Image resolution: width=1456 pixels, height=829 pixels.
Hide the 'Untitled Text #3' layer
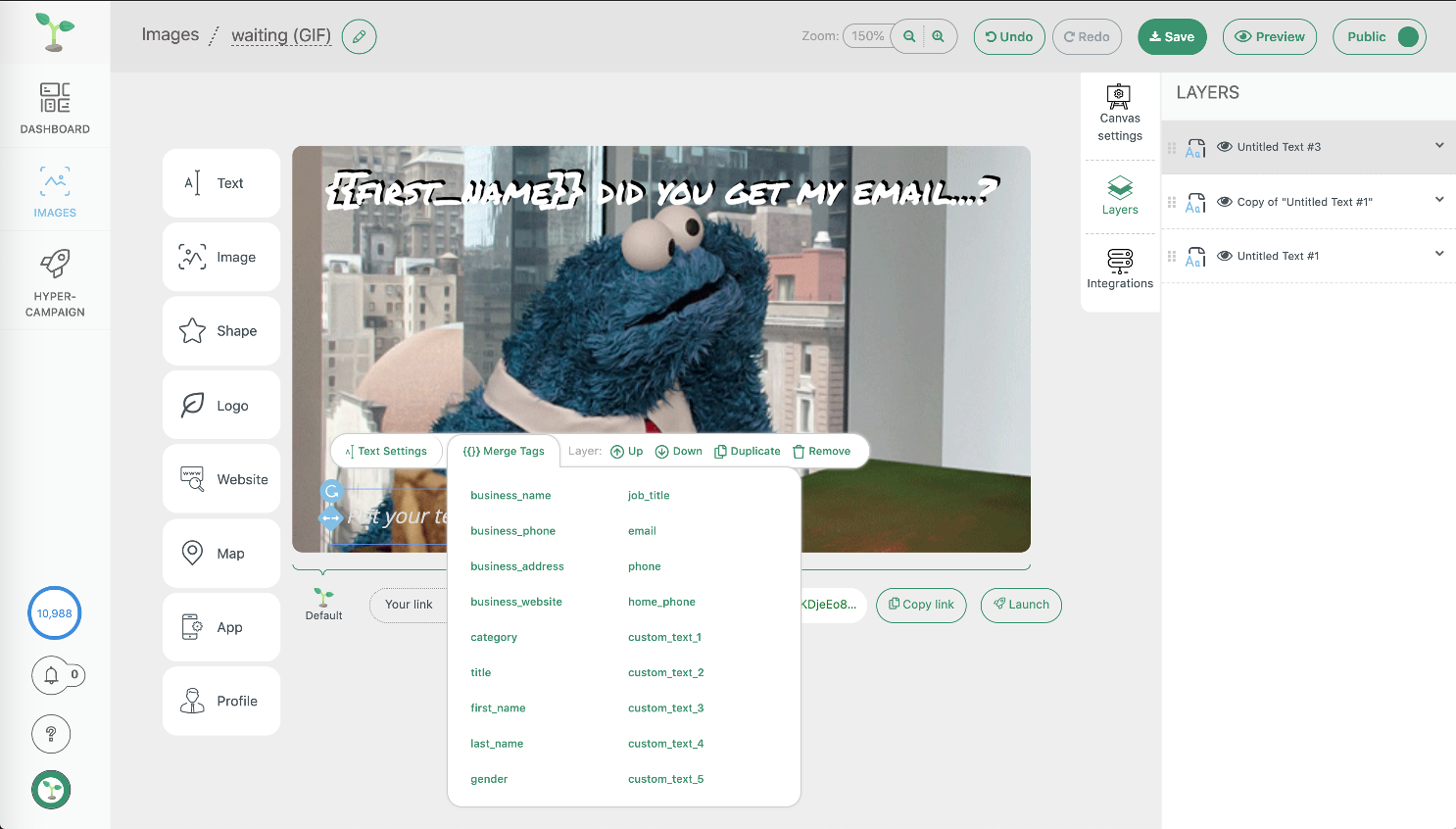point(1224,146)
